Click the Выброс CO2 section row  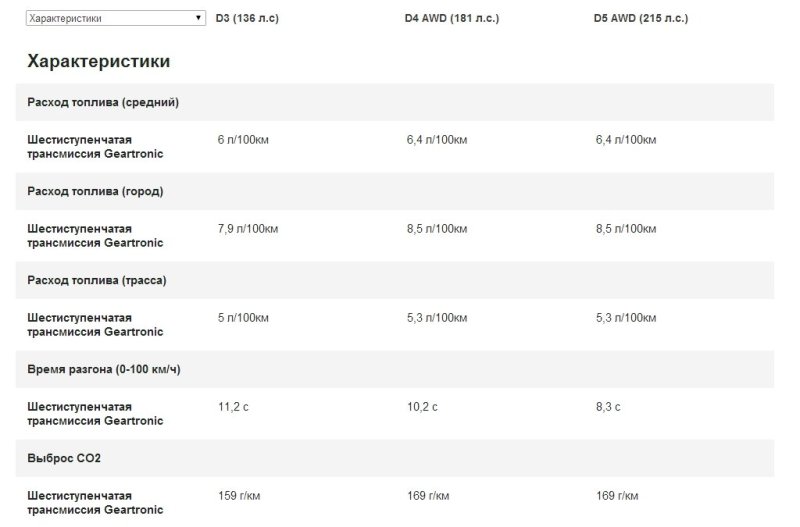coord(64,458)
